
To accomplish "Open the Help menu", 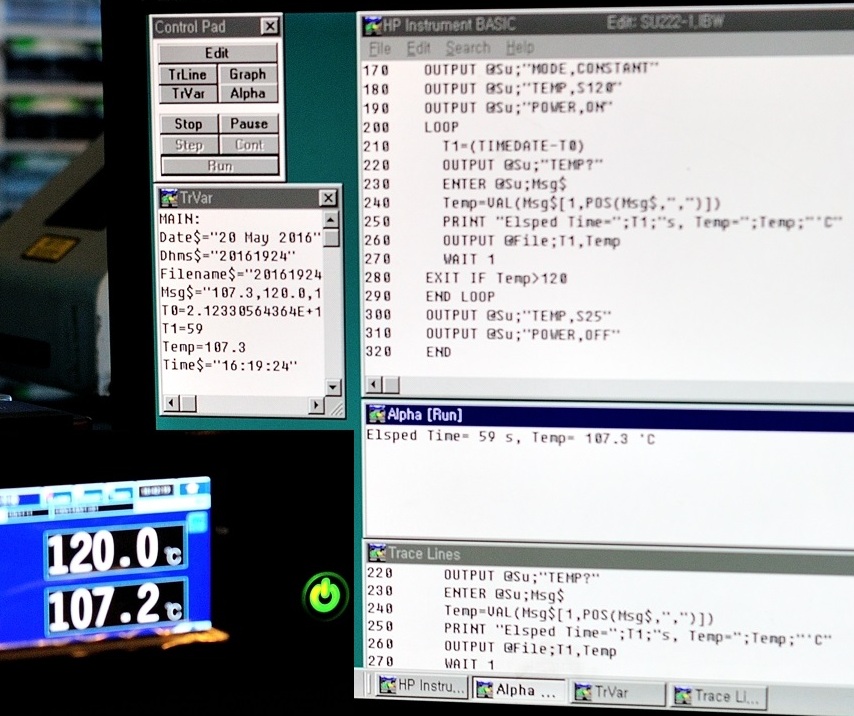I will (520, 48).
